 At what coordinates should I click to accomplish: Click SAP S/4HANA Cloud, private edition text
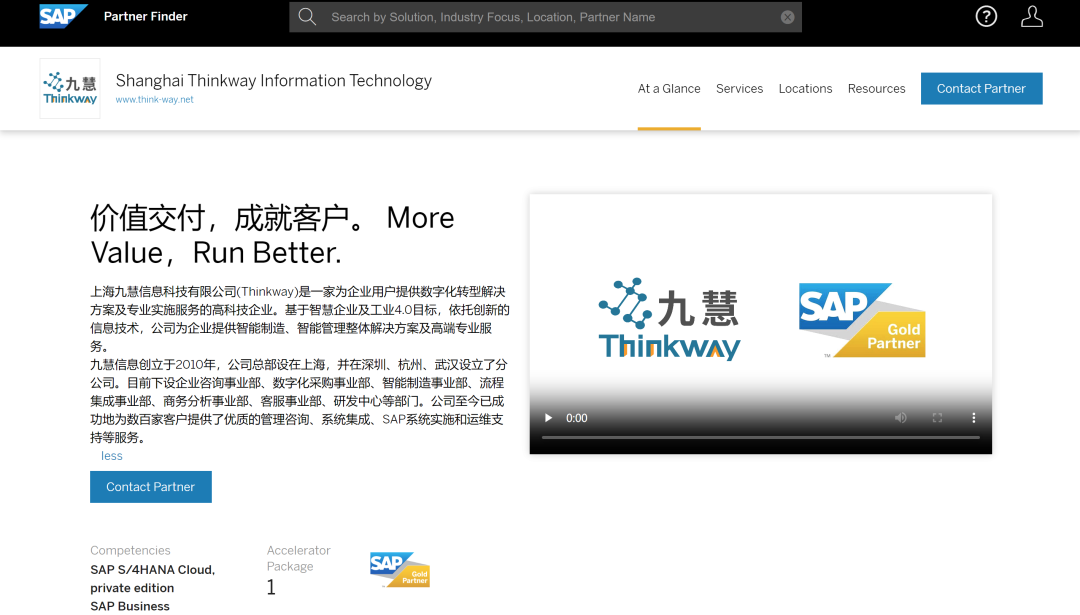[152, 578]
